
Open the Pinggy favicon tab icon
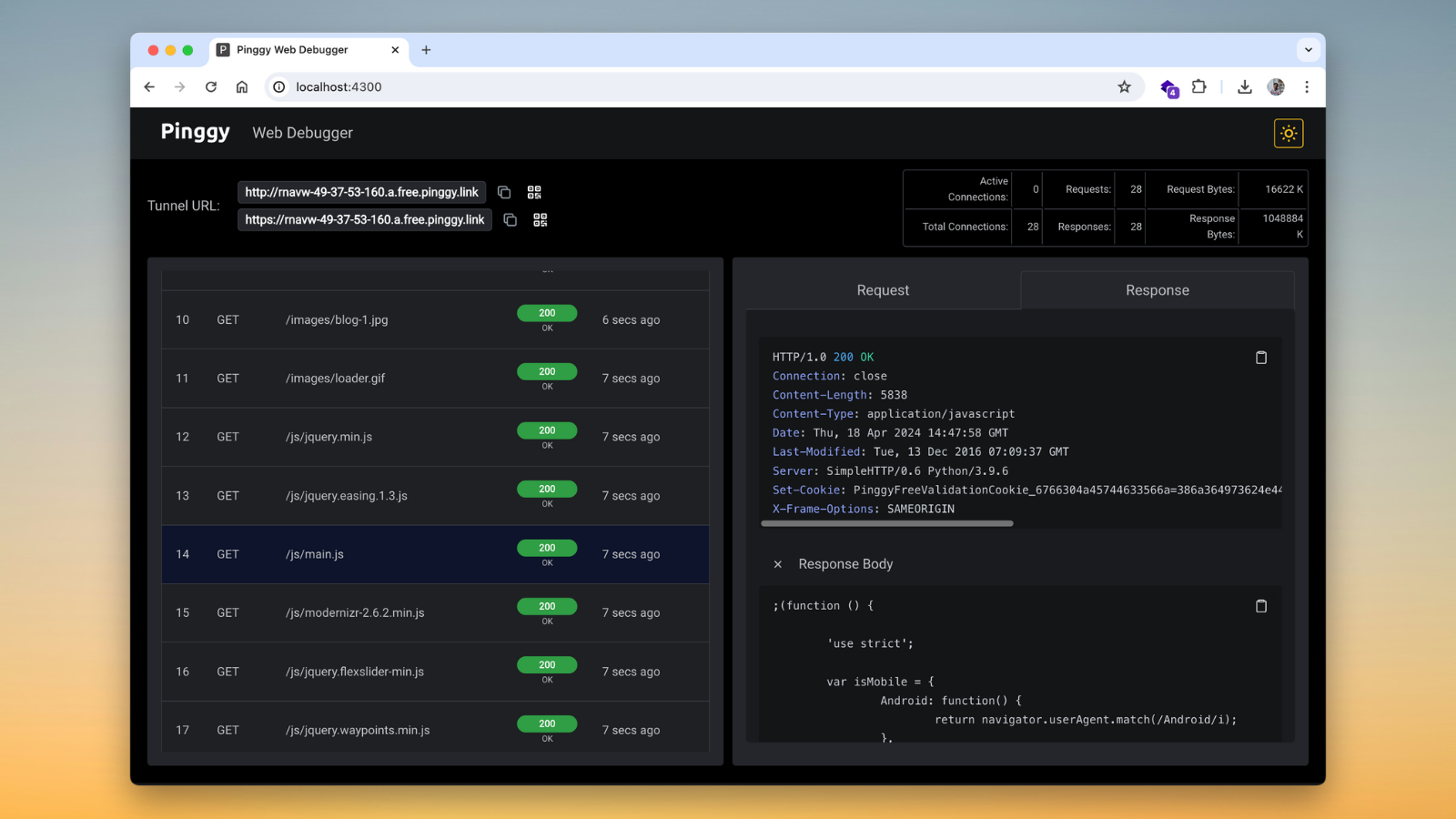[x=223, y=50]
